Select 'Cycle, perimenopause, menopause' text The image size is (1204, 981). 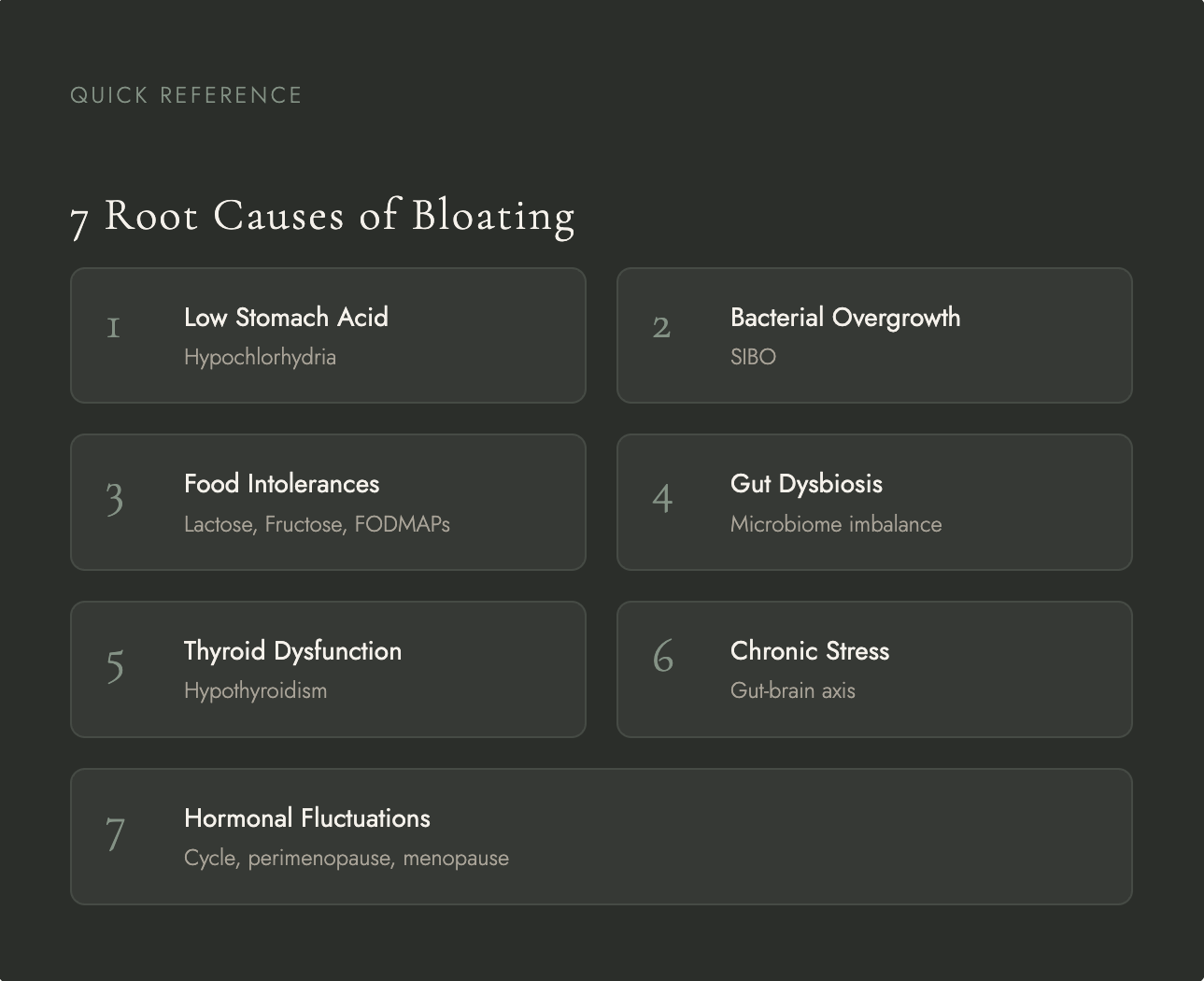click(x=347, y=859)
